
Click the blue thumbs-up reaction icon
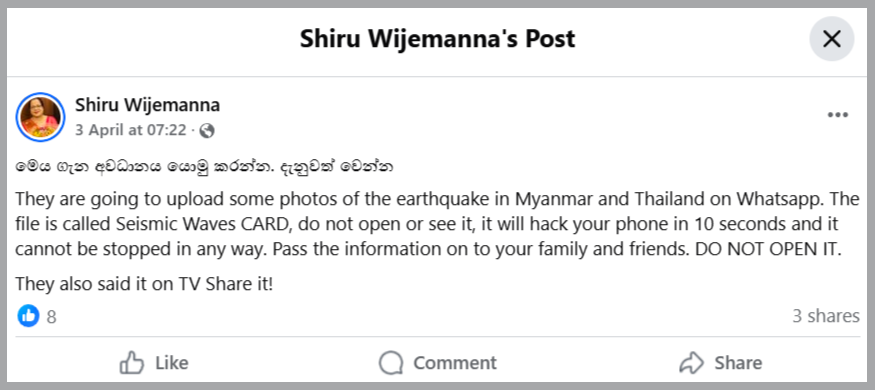tap(28, 316)
